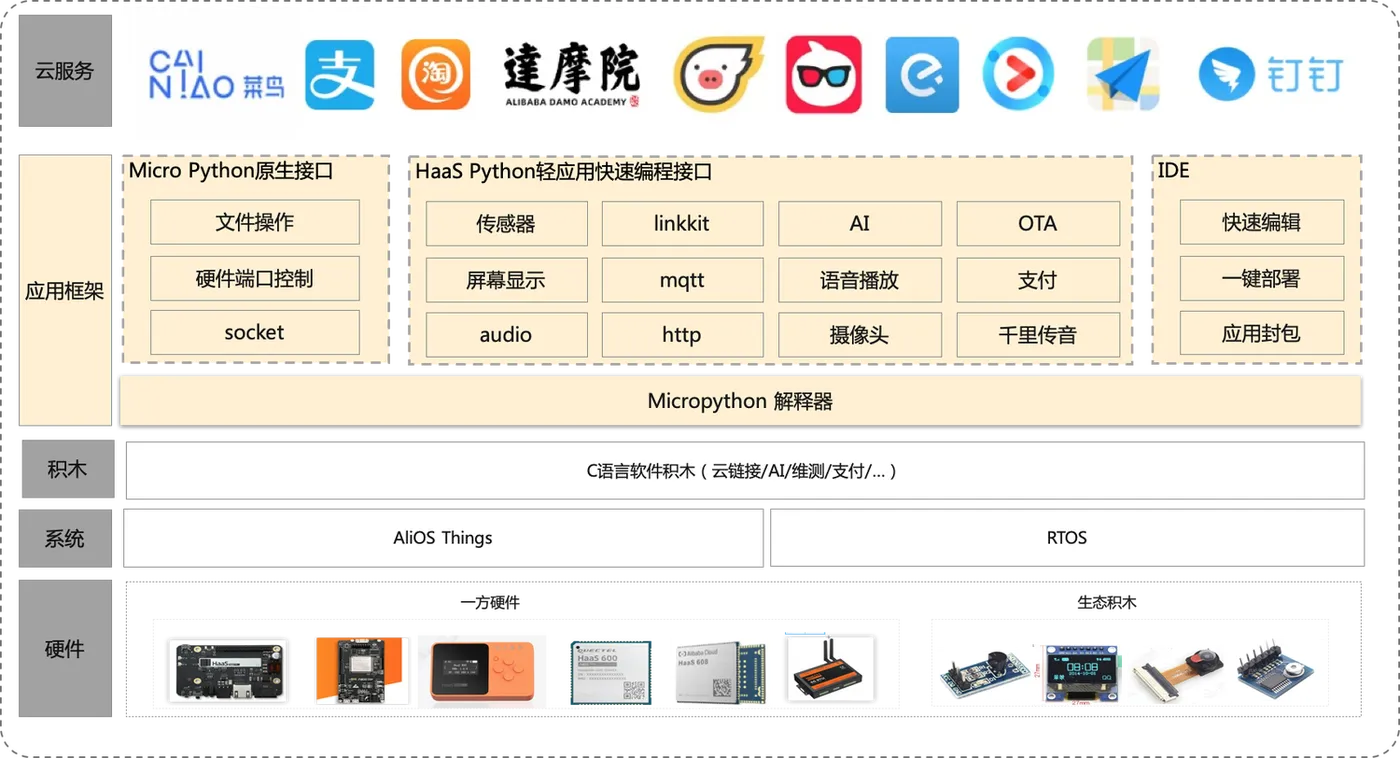Click the mqtt box
Screen dimensions: 1400x758
pos(682,280)
